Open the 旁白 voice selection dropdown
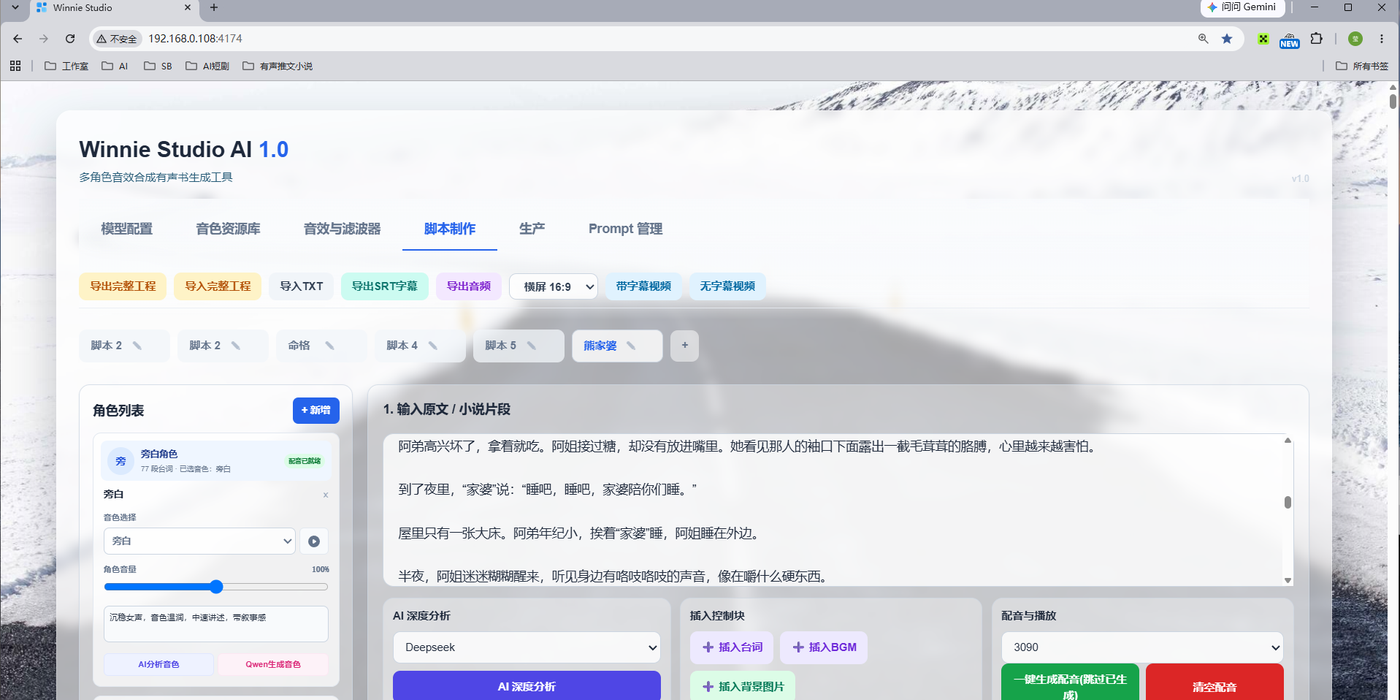This screenshot has width=1400, height=700. [x=199, y=541]
